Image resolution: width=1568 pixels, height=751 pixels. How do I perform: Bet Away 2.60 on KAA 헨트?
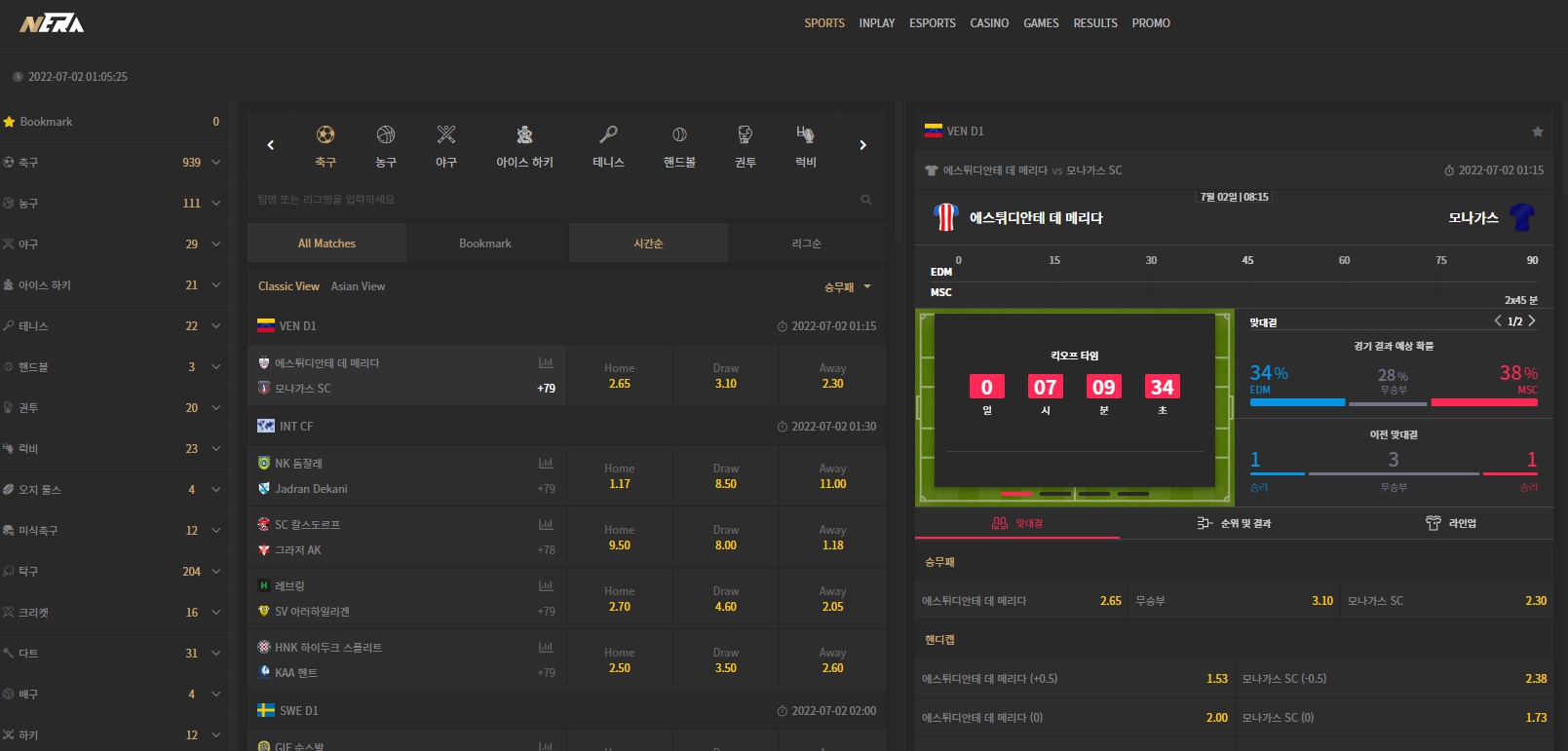point(832,660)
